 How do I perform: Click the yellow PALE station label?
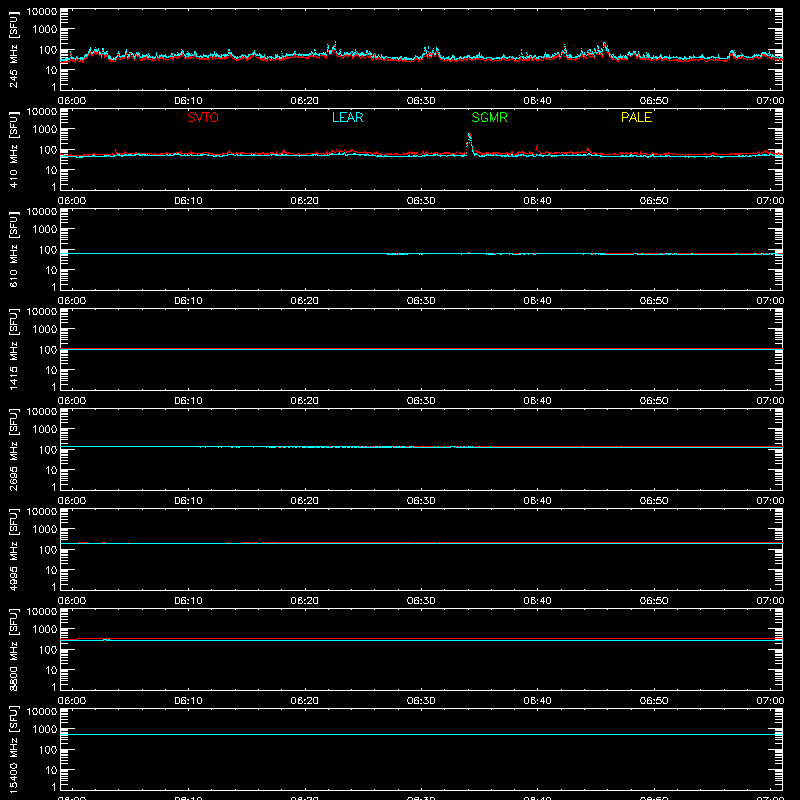[x=636, y=117]
